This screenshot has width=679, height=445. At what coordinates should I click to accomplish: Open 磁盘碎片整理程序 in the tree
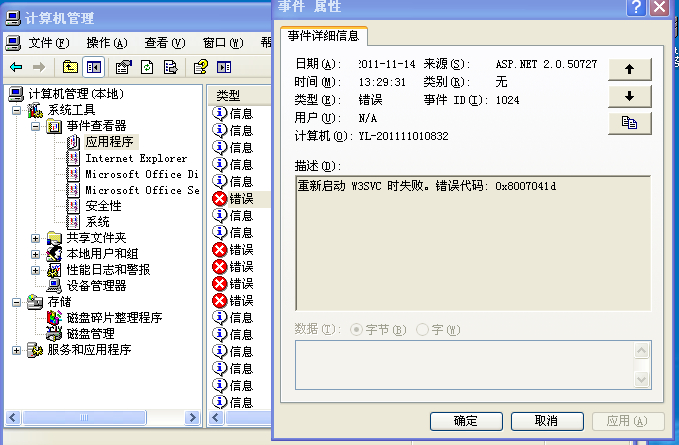(114, 318)
